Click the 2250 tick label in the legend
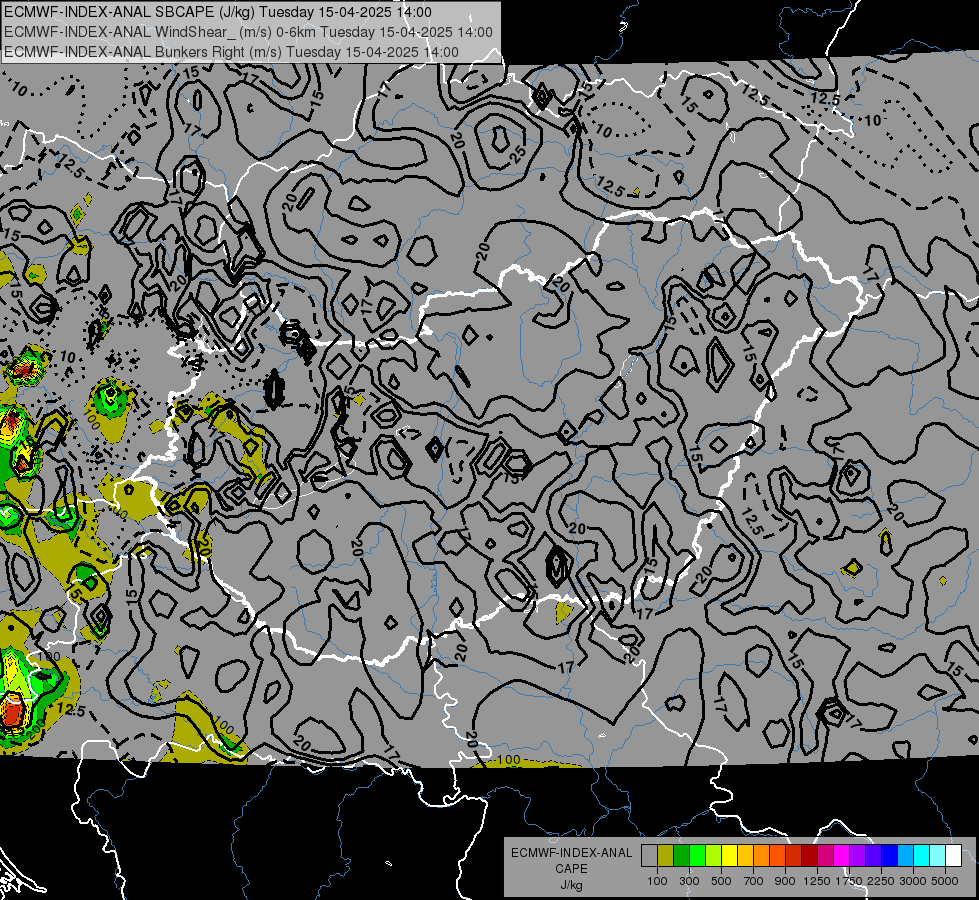Viewport: 979px width, 900px height. [880, 881]
